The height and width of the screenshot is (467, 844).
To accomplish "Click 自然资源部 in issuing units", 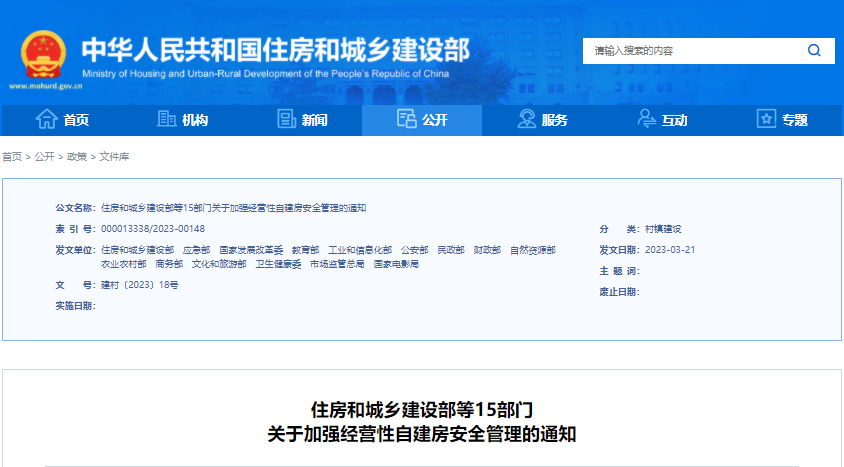I will [533, 250].
